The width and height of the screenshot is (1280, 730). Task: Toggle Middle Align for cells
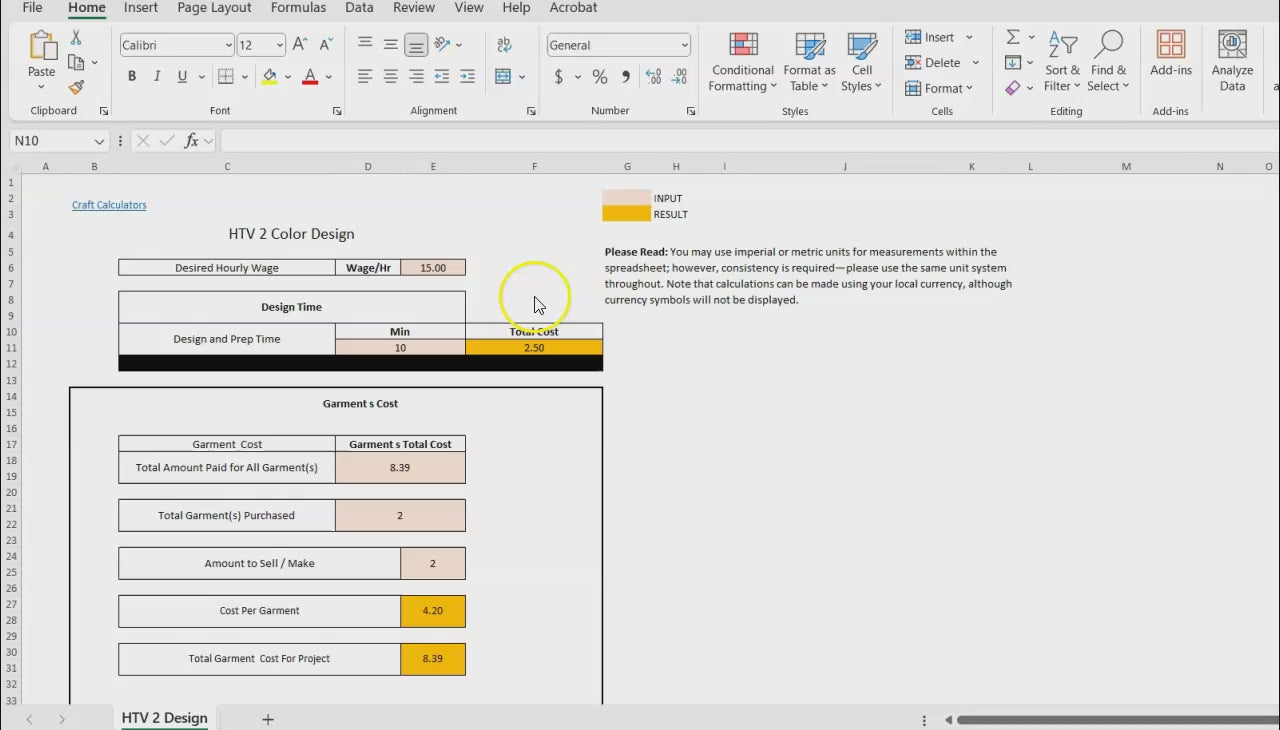pos(391,45)
